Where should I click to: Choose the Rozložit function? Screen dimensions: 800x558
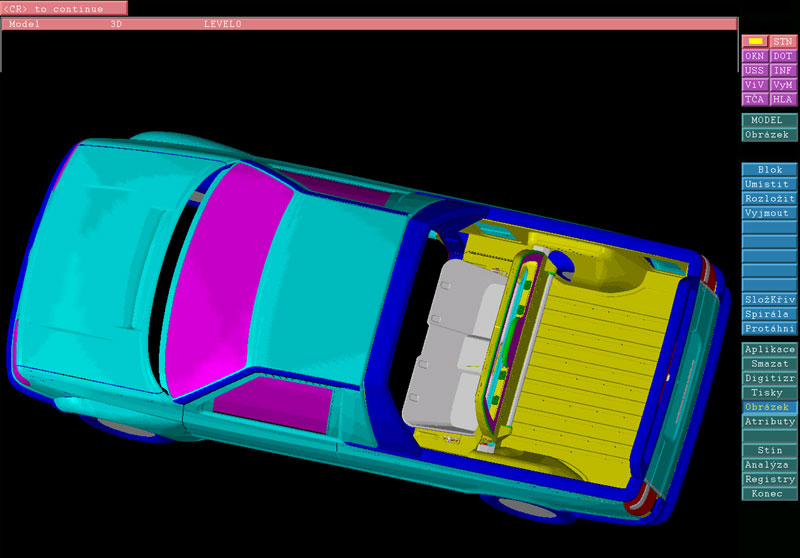769,198
